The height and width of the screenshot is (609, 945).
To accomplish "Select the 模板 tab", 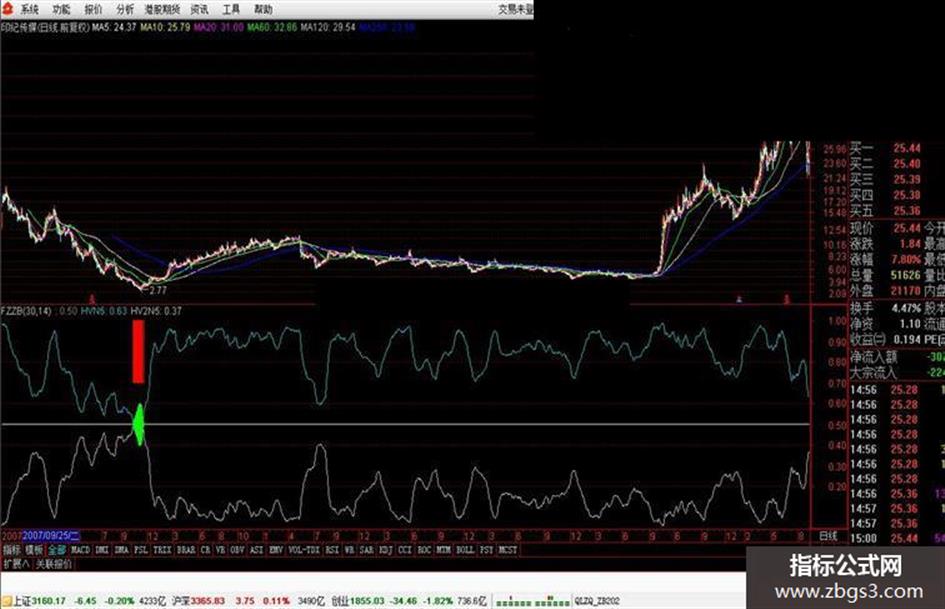I will (x=34, y=550).
